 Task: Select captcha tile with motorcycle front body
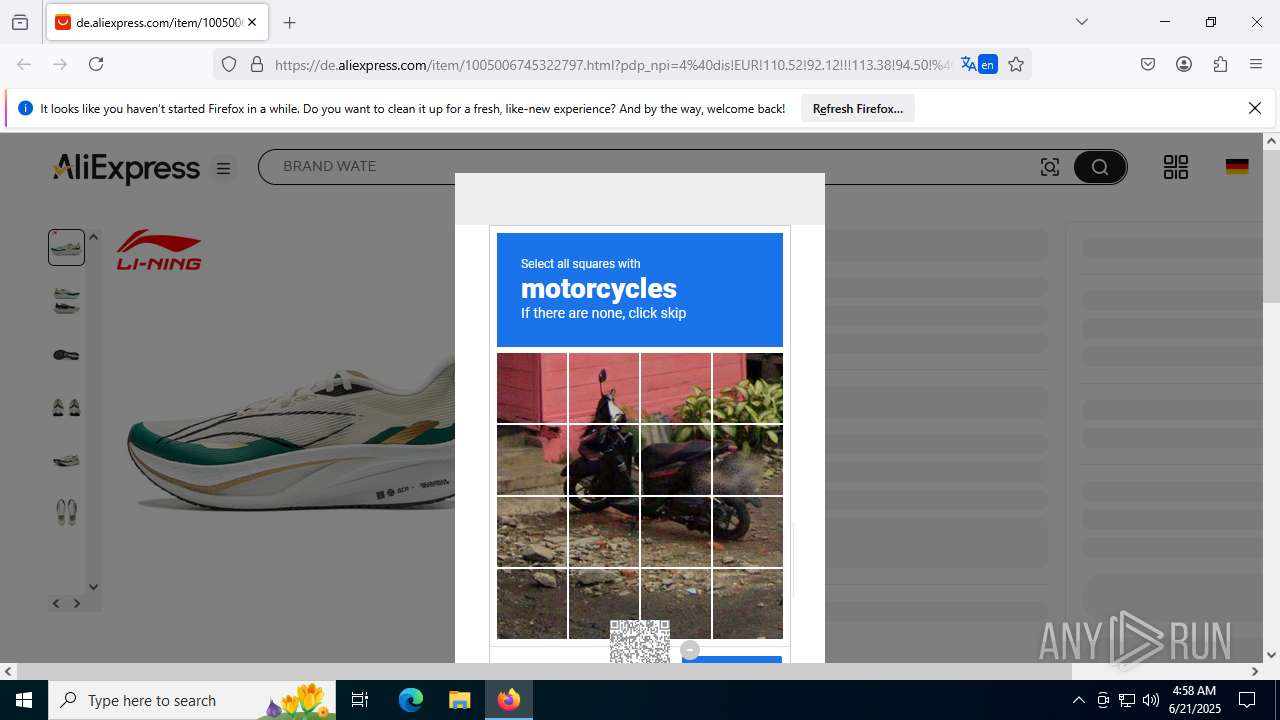[604, 460]
